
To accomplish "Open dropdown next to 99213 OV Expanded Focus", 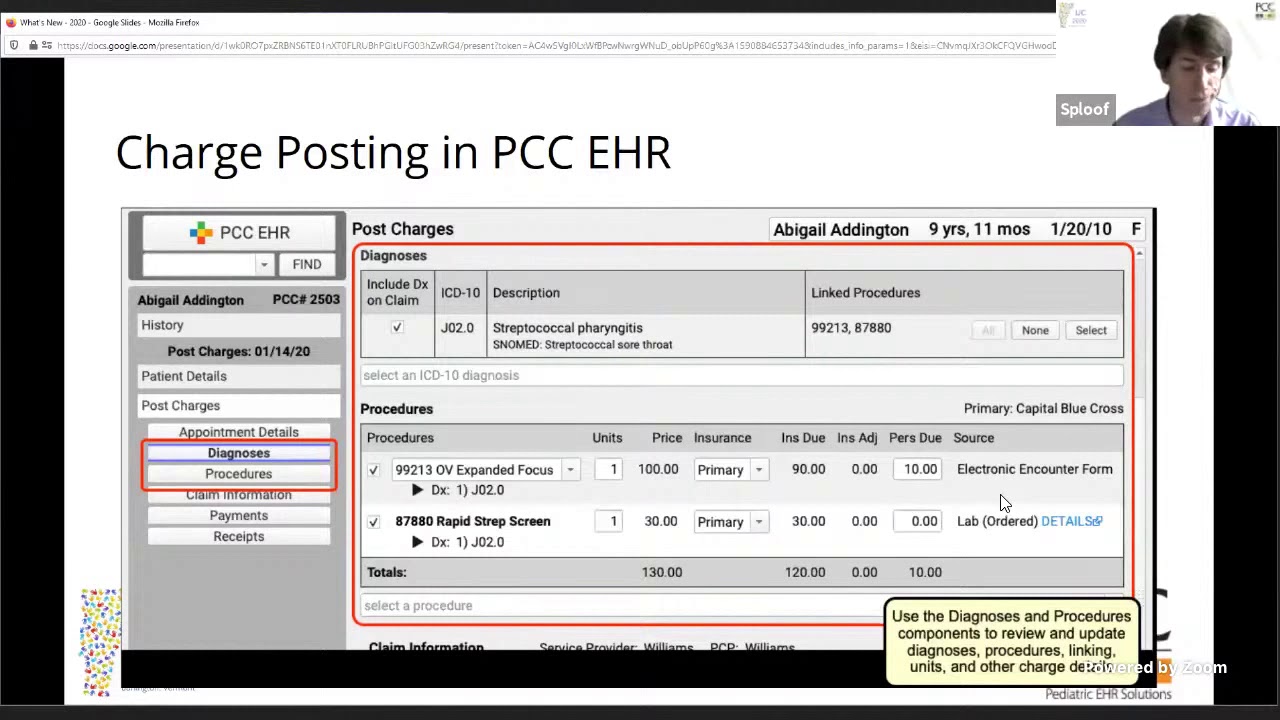I will [570, 469].
